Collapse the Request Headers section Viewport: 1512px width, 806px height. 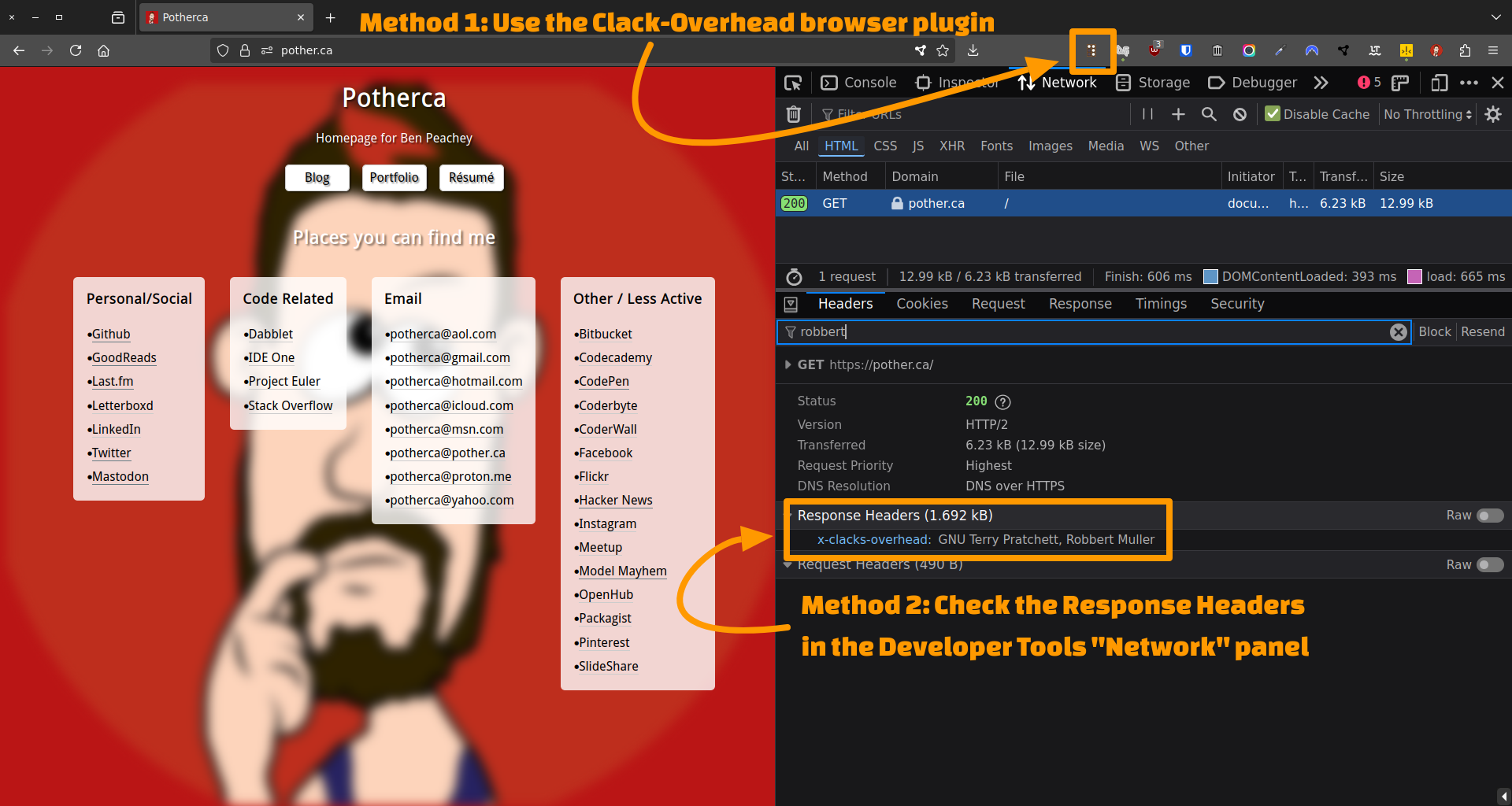click(787, 564)
